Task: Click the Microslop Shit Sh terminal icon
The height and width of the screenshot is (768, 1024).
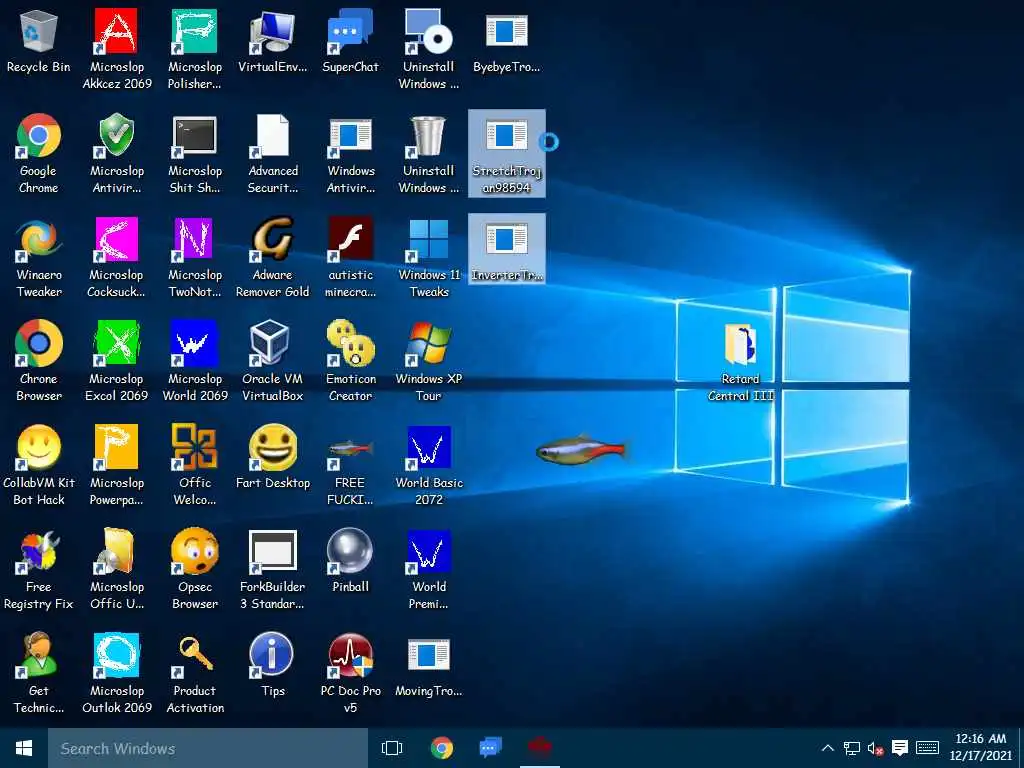Action: coord(194,136)
